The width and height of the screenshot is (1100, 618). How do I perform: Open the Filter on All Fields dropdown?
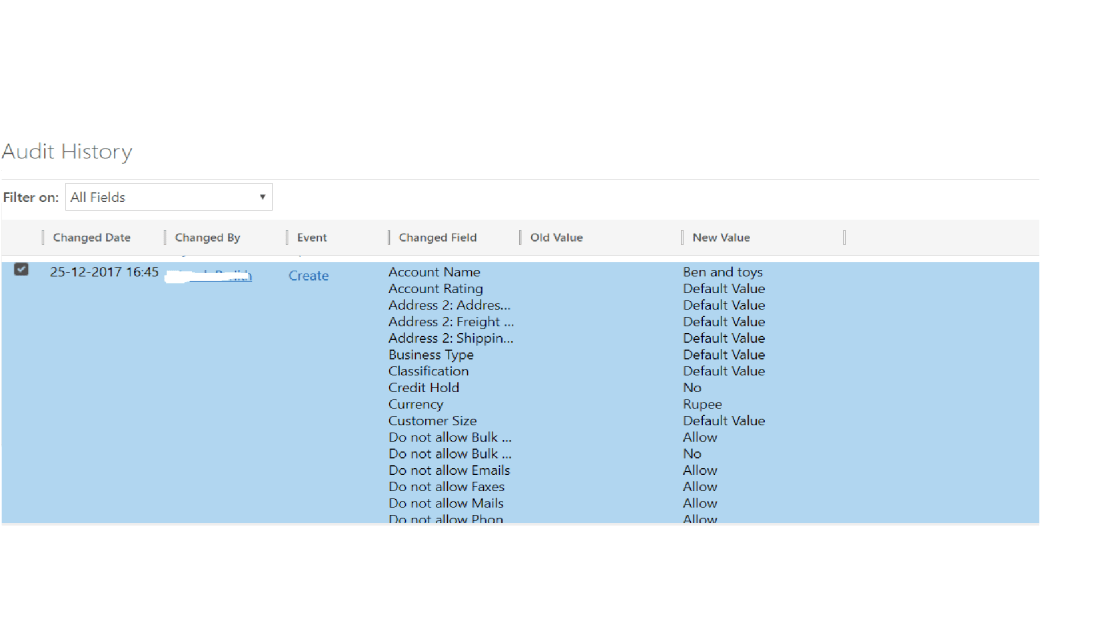coord(168,197)
